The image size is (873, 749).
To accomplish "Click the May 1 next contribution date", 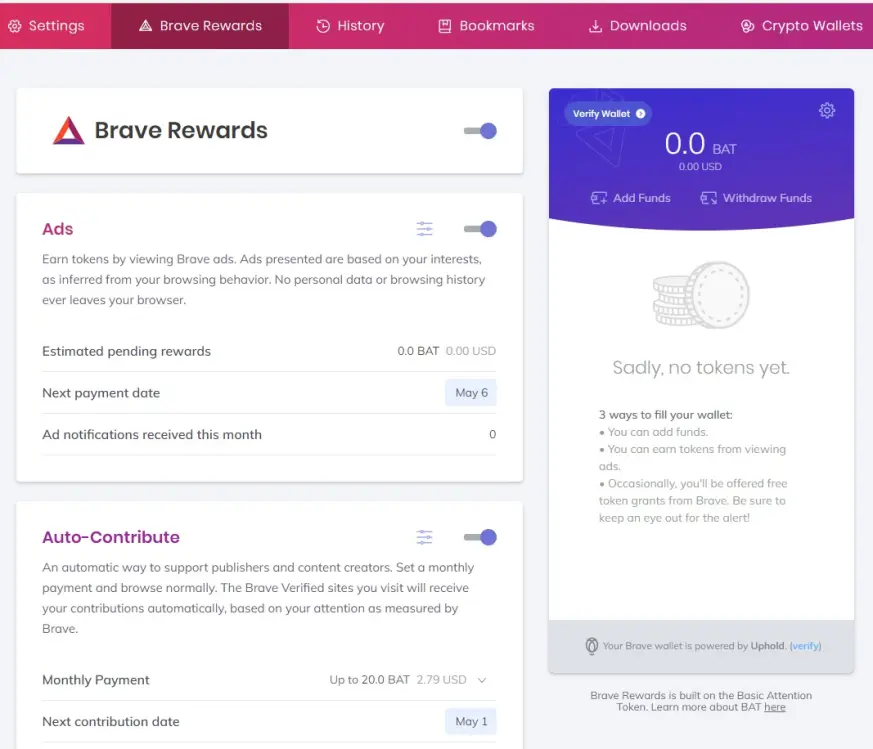I will pos(471,722).
